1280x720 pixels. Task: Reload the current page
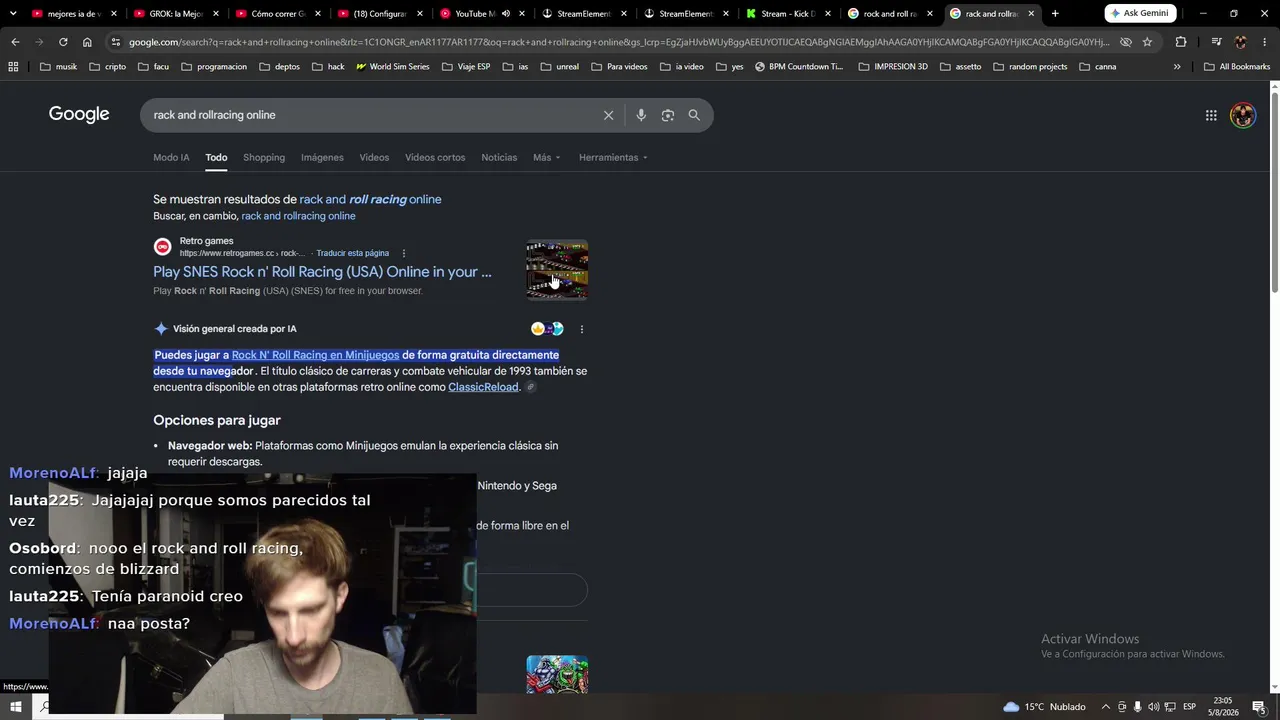(63, 42)
